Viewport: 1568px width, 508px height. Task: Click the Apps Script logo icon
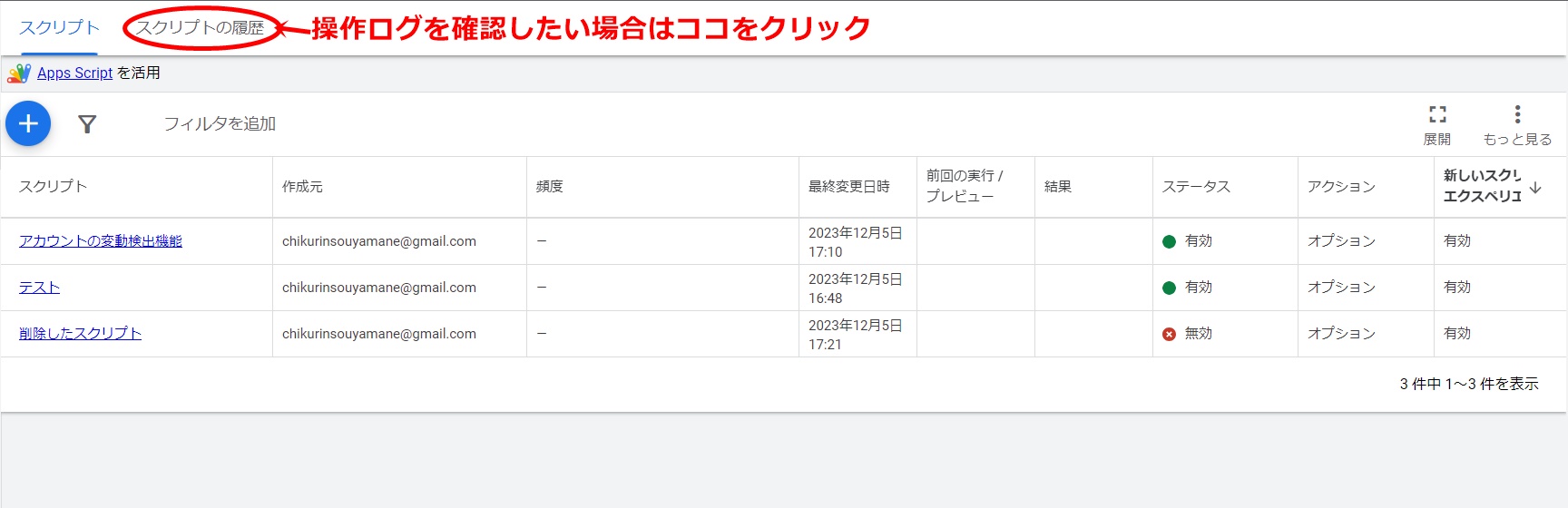[19, 73]
